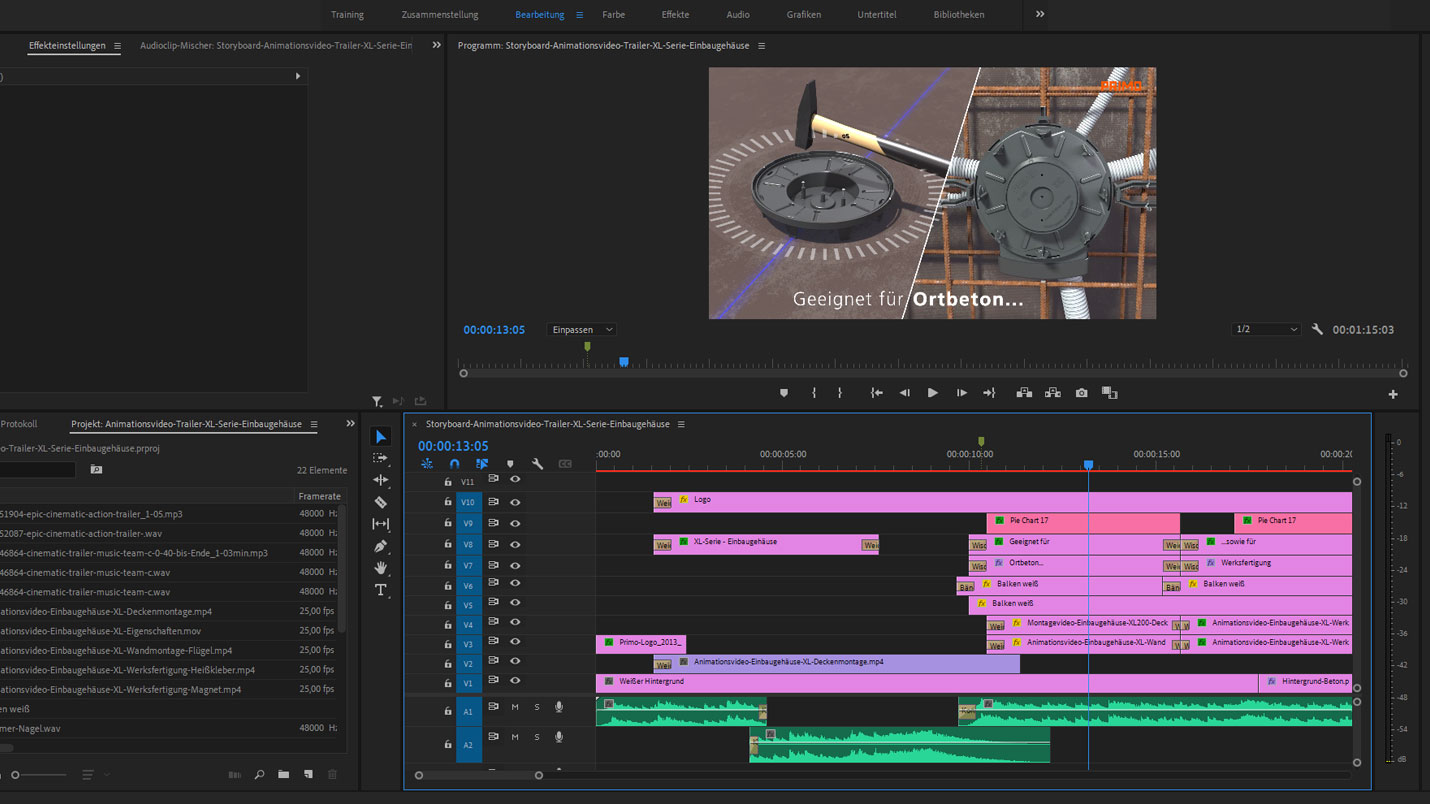
Task: Mute audio track A1
Action: [x=515, y=707]
